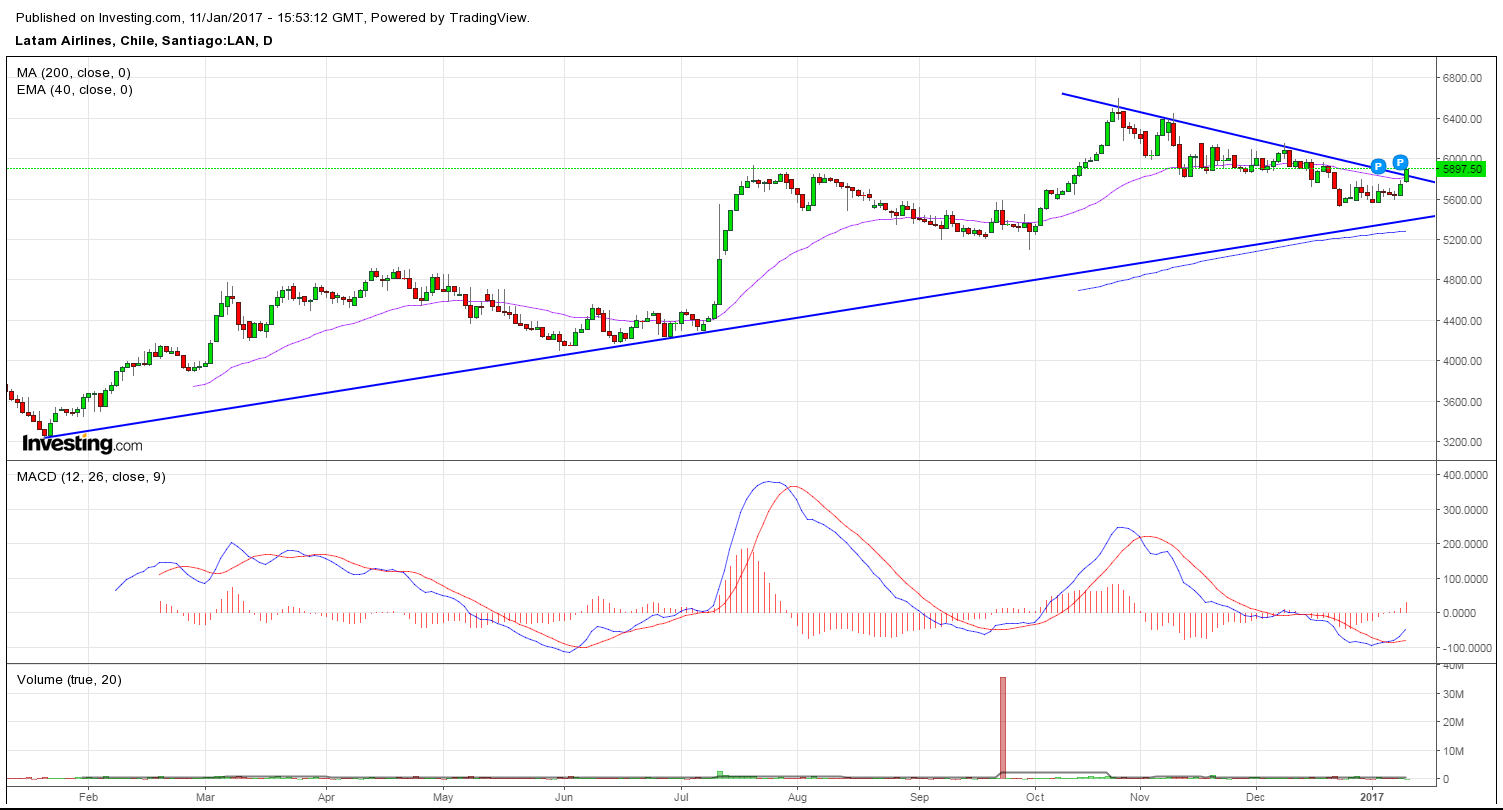Click the Apr label on the time axis
Screen dimensions: 1503x810
326,798
